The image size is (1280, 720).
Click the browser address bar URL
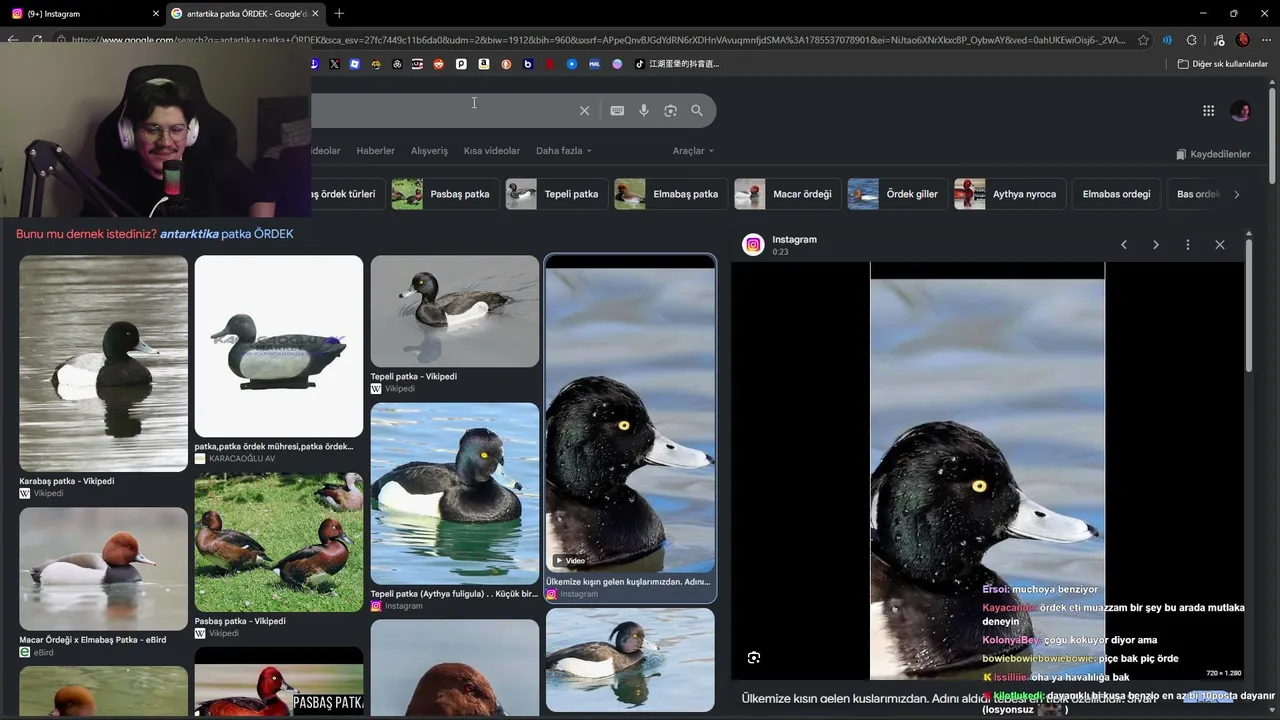click(598, 40)
